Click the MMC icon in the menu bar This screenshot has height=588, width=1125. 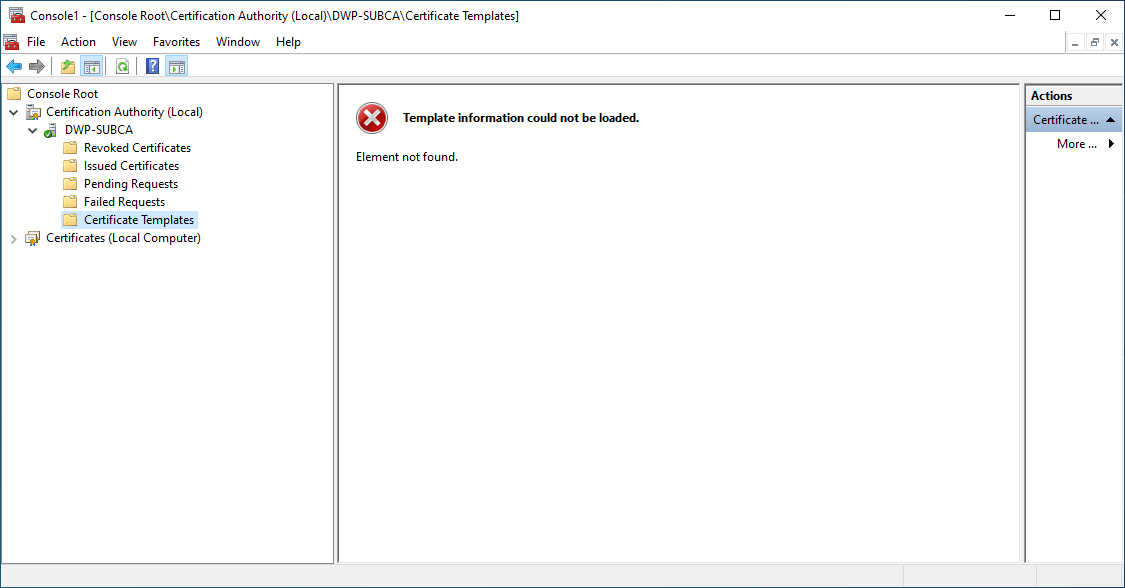click(x=11, y=42)
